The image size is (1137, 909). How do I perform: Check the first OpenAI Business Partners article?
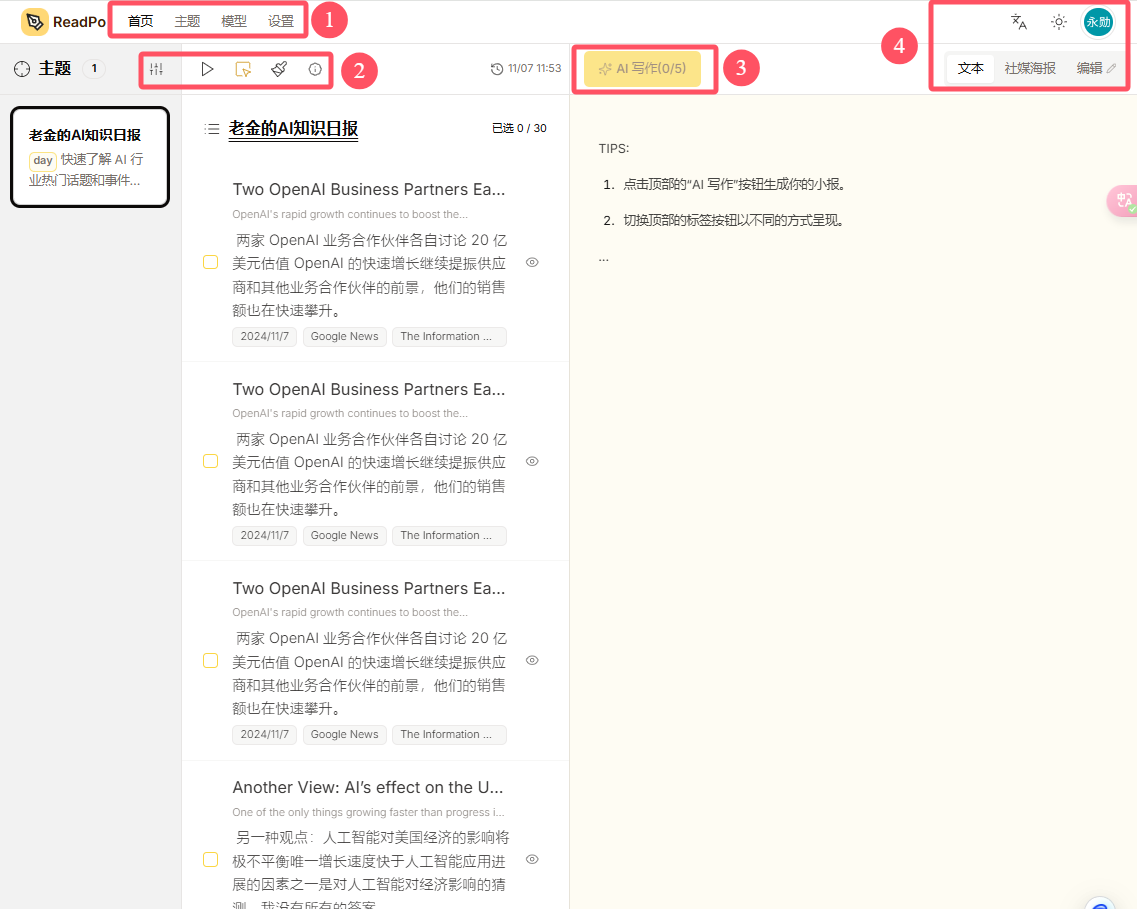210,262
